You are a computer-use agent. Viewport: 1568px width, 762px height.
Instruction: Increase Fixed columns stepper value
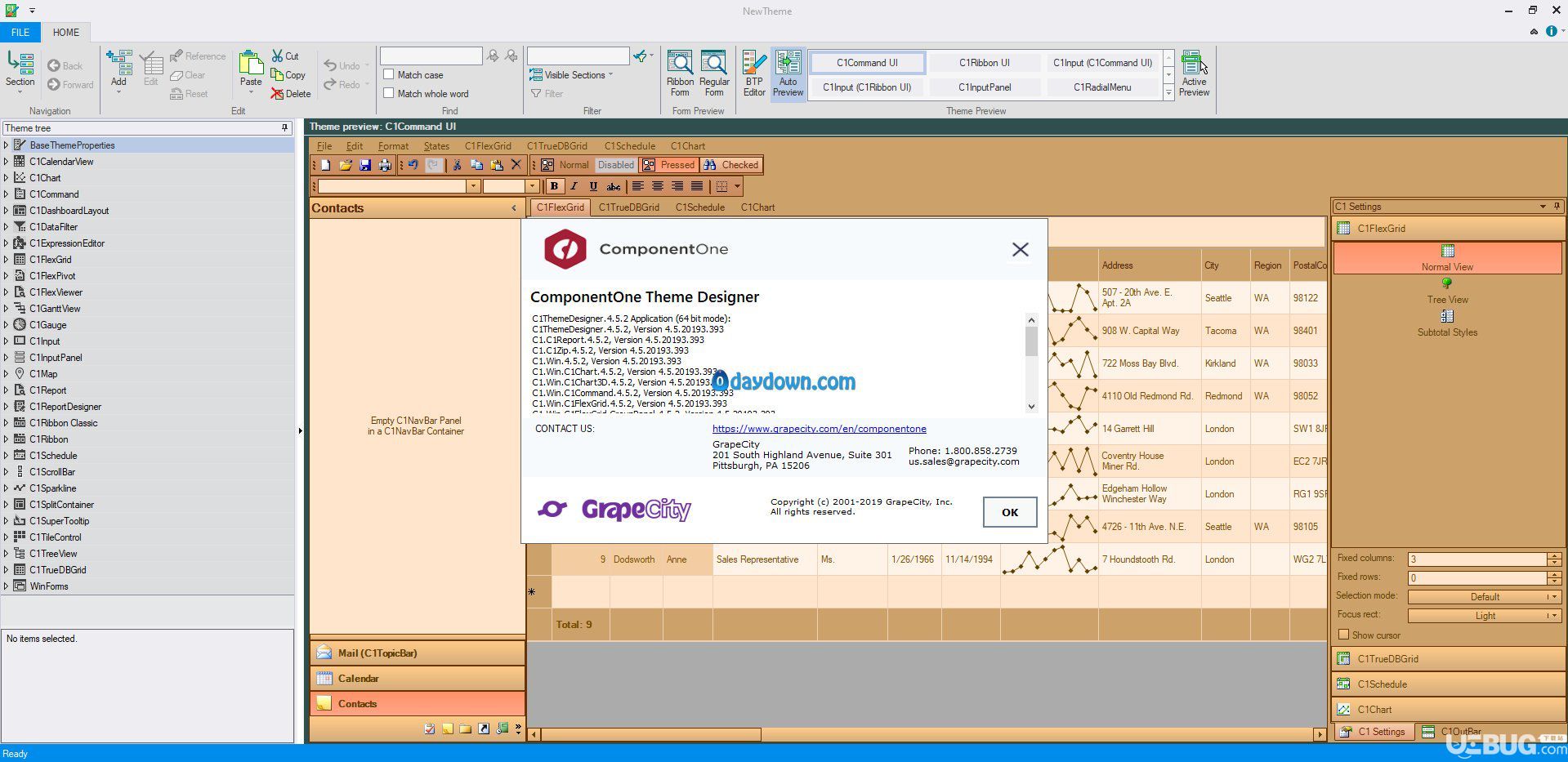coord(1553,555)
